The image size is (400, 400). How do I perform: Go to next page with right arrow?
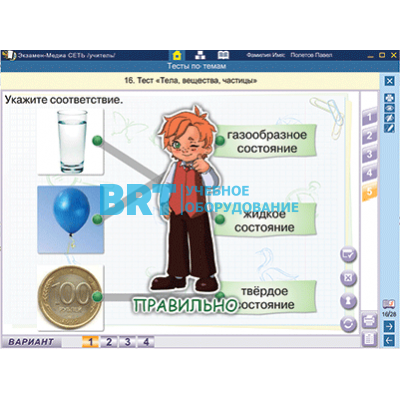(389, 326)
